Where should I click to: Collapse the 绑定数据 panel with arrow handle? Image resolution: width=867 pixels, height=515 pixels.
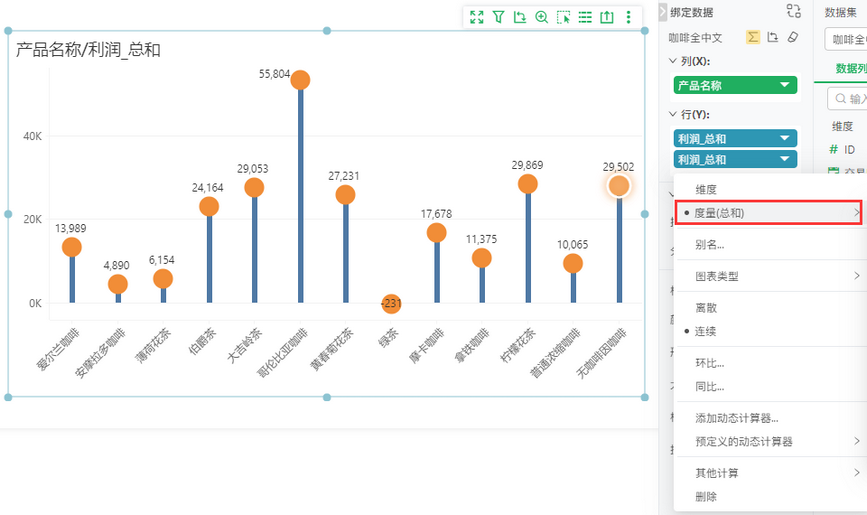coord(662,12)
